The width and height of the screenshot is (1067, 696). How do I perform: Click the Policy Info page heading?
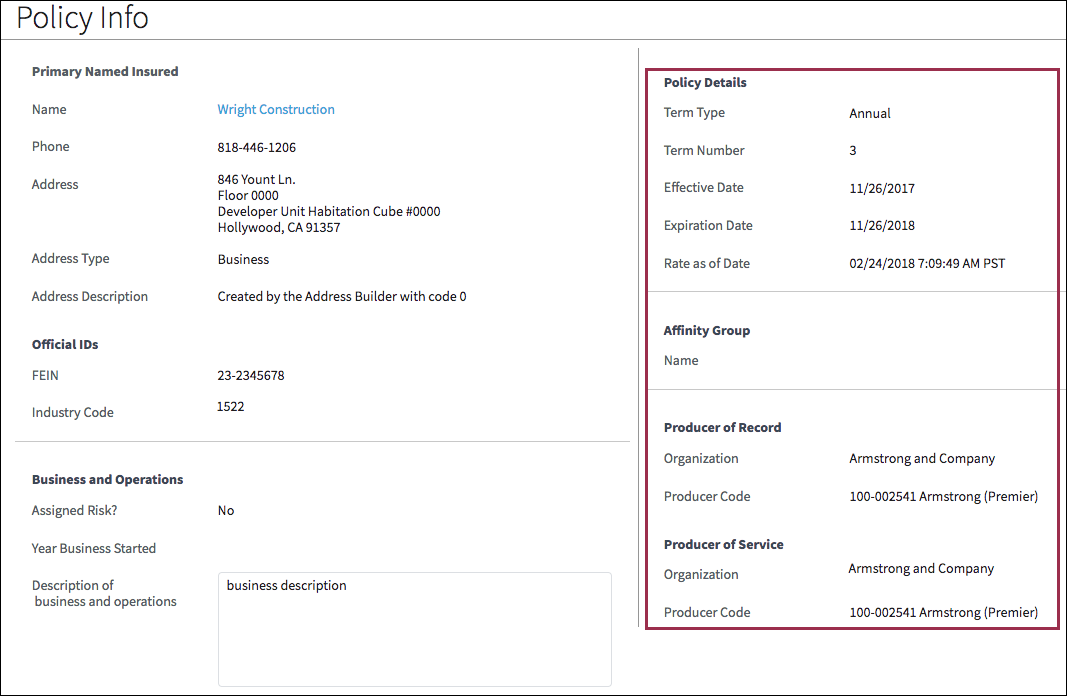tap(81, 18)
